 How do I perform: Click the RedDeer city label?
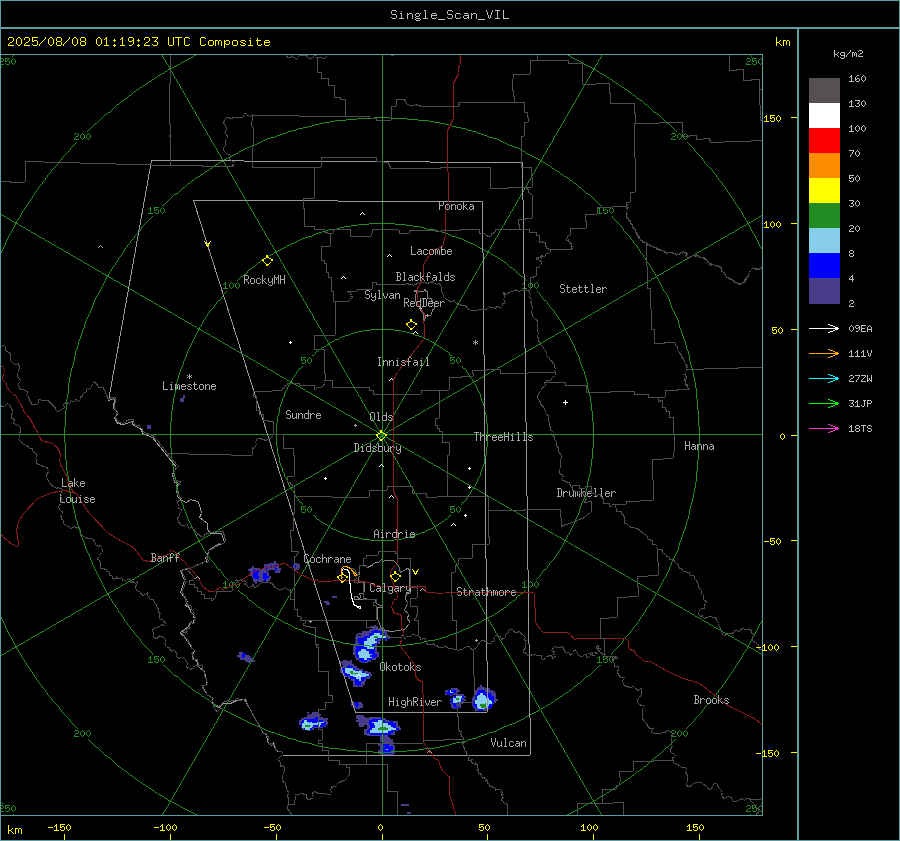(424, 303)
